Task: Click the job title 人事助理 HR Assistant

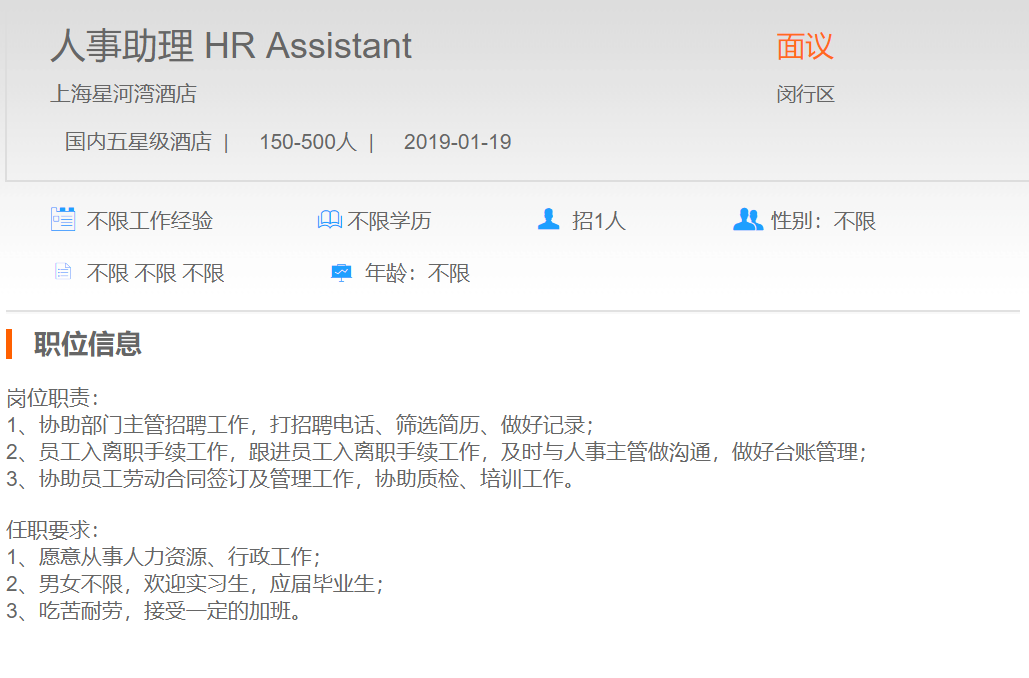Action: (x=231, y=46)
